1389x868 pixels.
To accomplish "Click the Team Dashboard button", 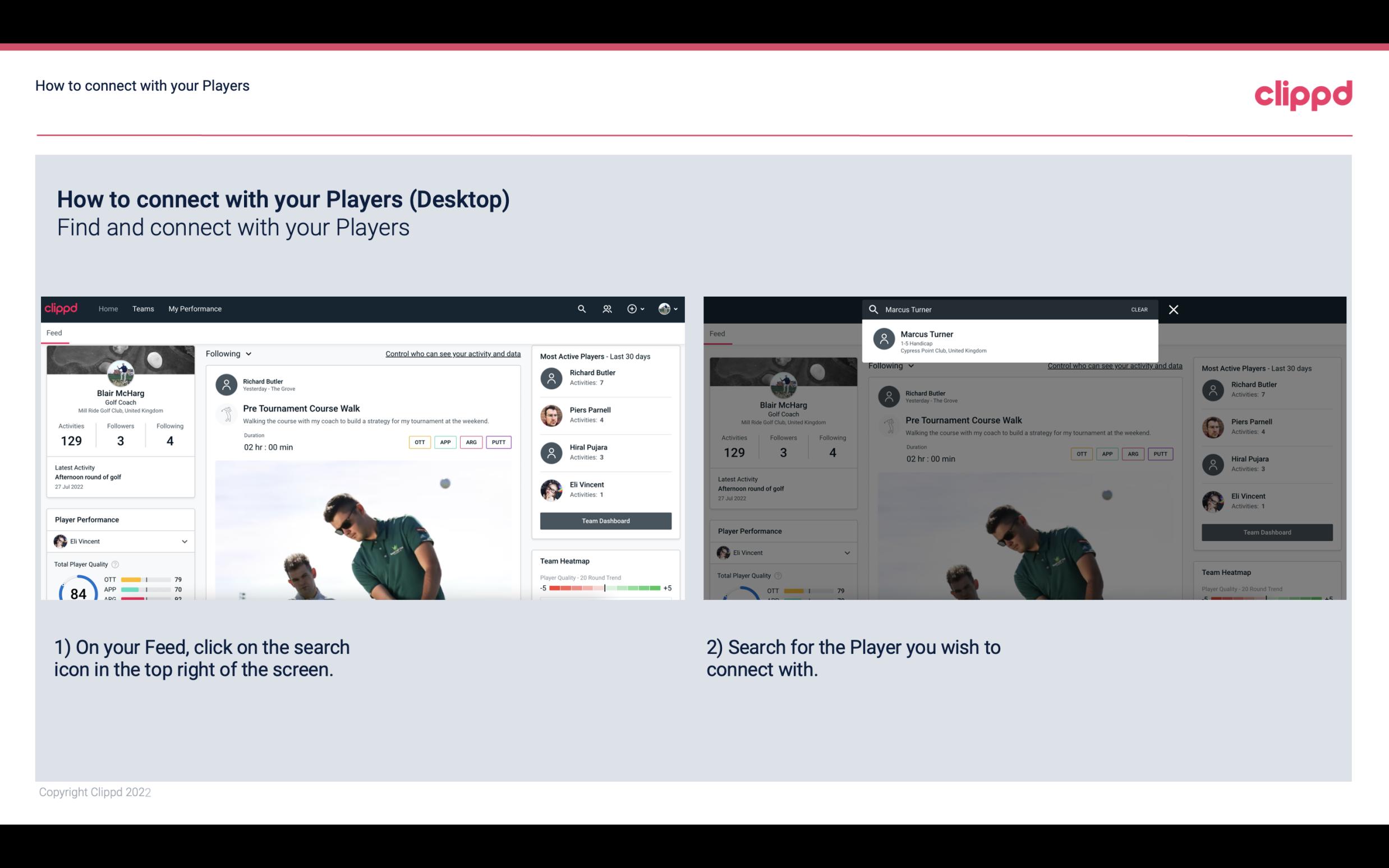I will [605, 521].
